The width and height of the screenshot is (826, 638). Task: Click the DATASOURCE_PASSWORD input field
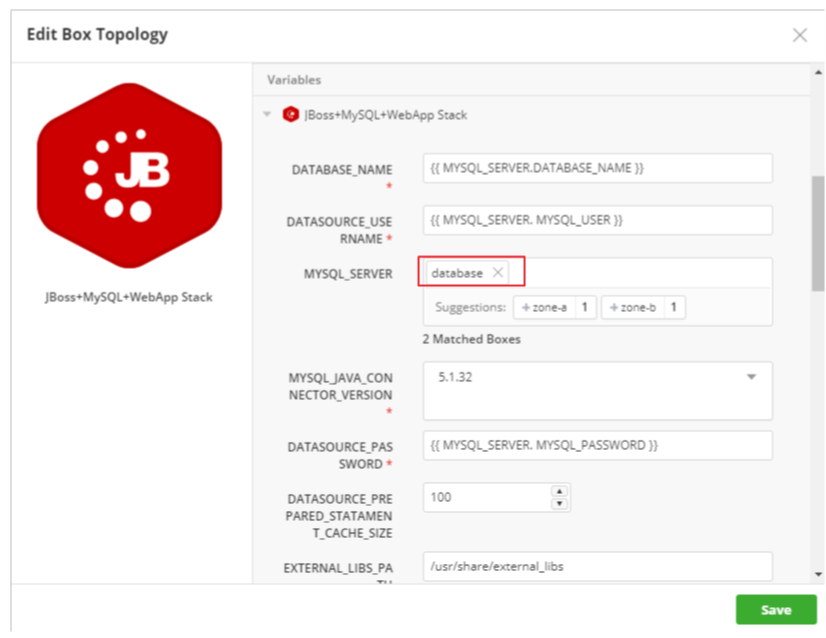coord(598,445)
